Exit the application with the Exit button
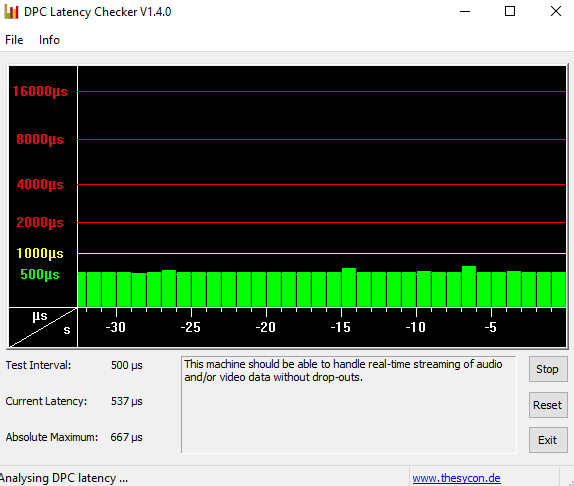Screen dimensions: 574x486 pos(548,440)
